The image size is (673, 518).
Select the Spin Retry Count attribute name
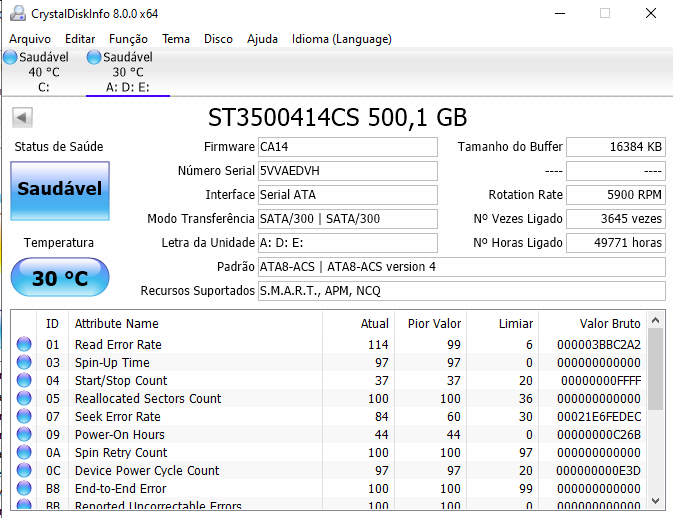click(x=121, y=453)
